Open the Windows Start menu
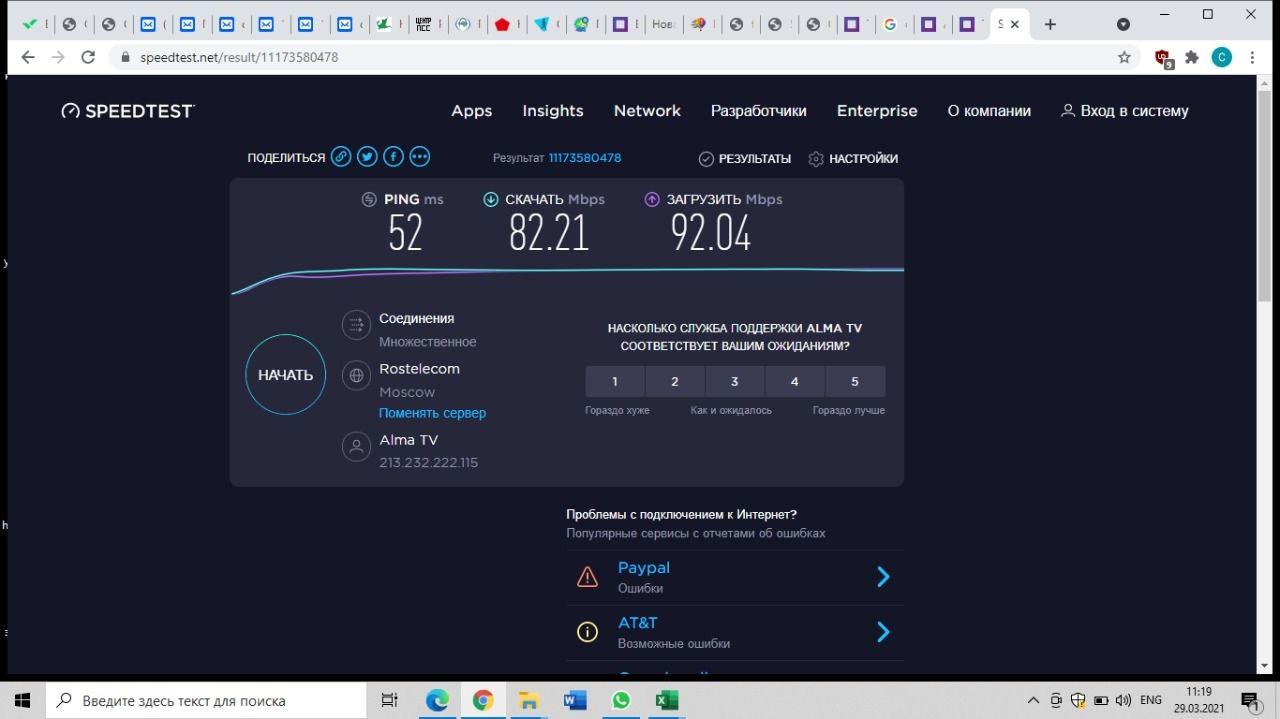 [x=22, y=701]
